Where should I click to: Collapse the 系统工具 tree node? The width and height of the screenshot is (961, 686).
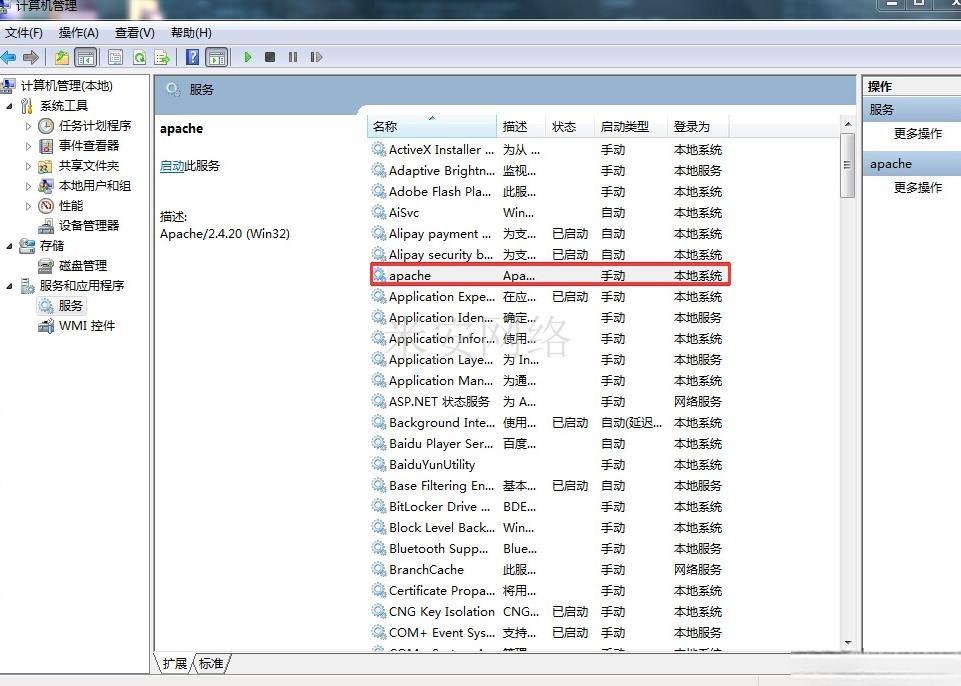tap(9, 106)
